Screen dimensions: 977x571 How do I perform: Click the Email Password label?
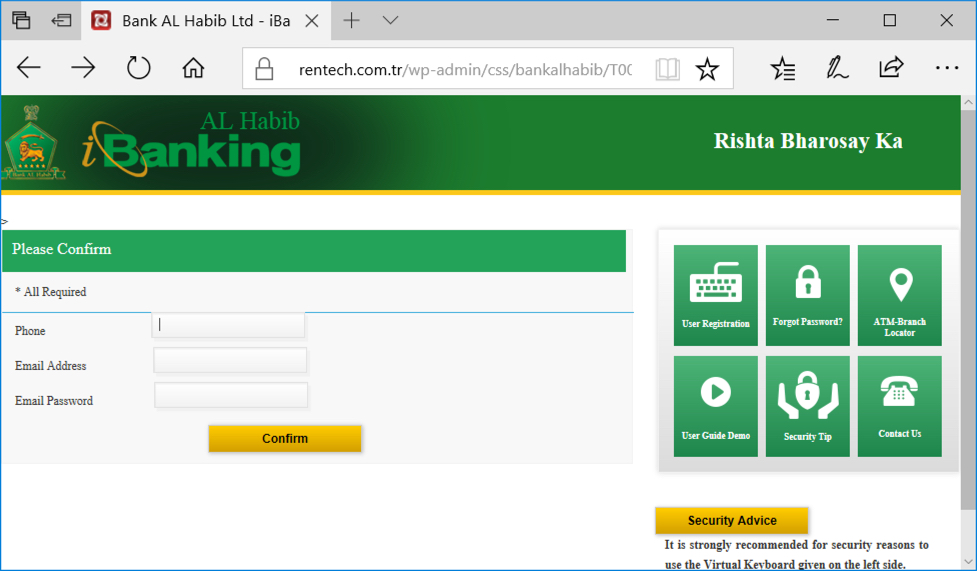[54, 401]
